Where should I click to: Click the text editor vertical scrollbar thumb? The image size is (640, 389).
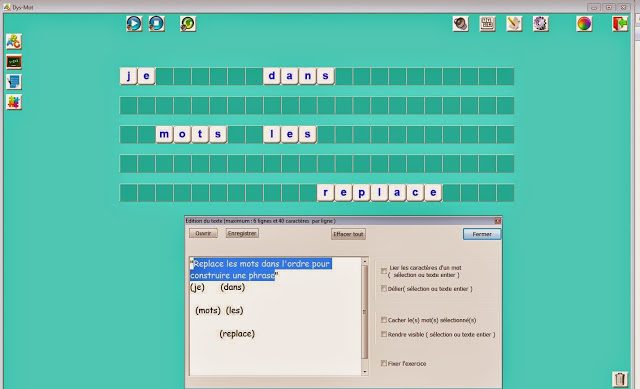(365, 312)
